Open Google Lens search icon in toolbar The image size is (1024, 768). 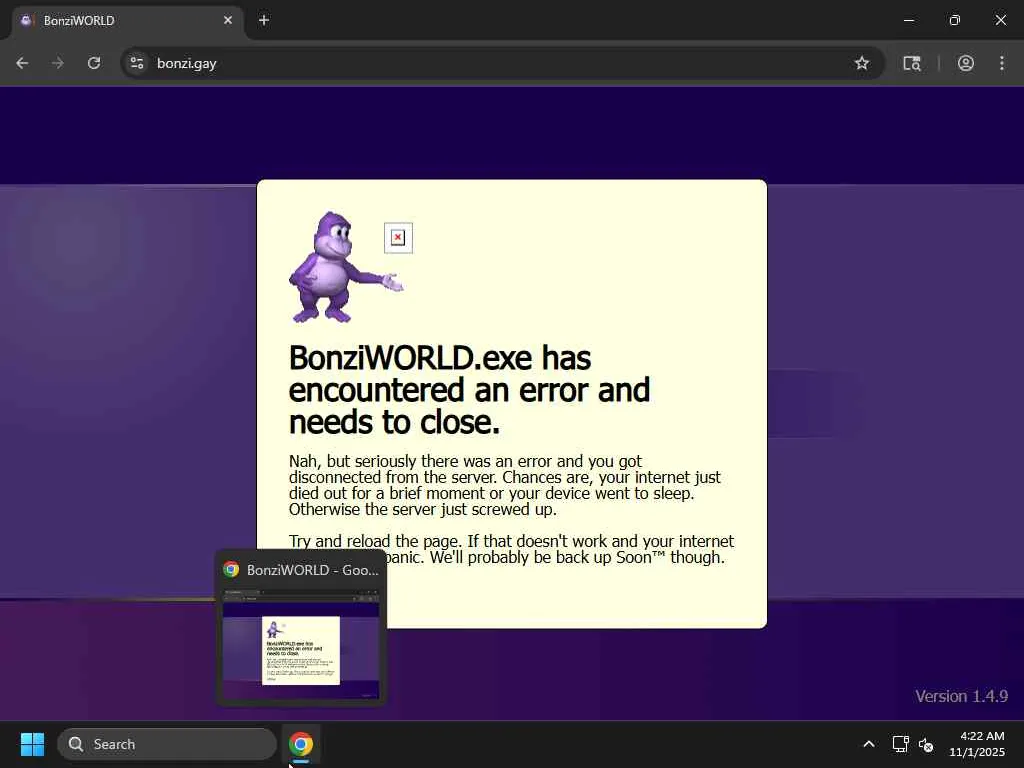tap(912, 63)
